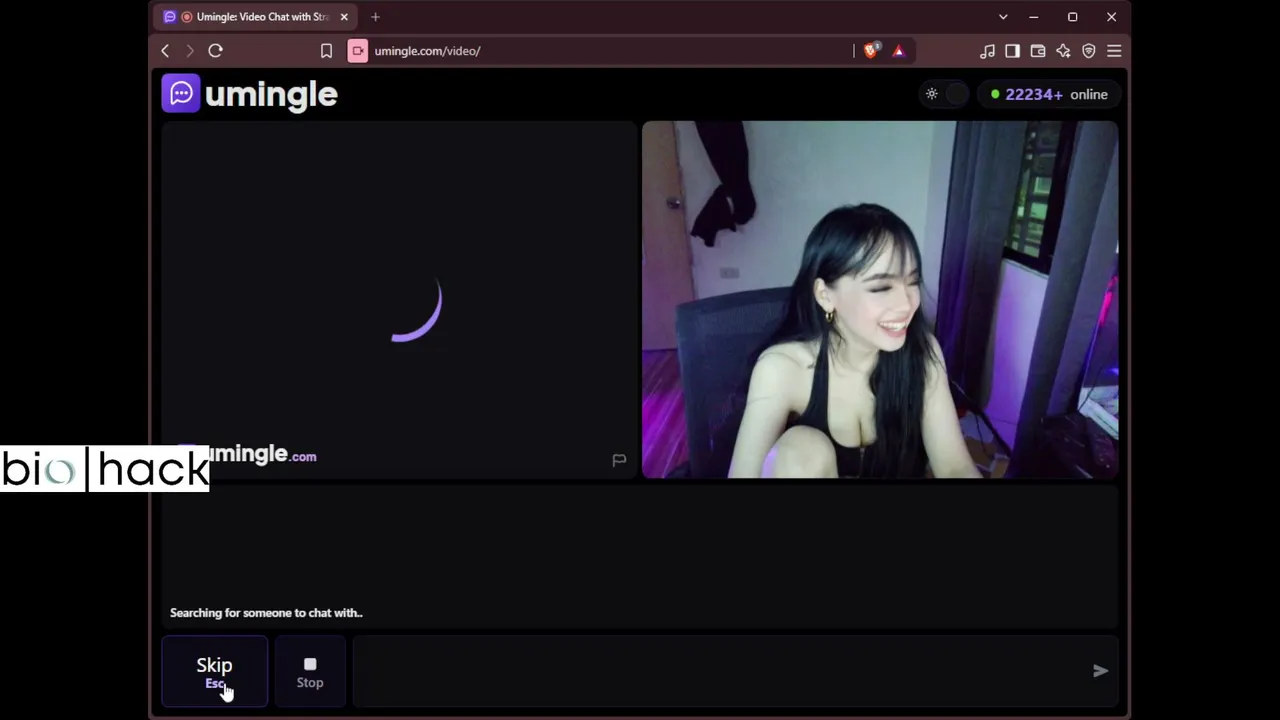Image resolution: width=1280 pixels, height=720 pixels.
Task: Toggle the light/dark theme switch
Action: coord(945,94)
